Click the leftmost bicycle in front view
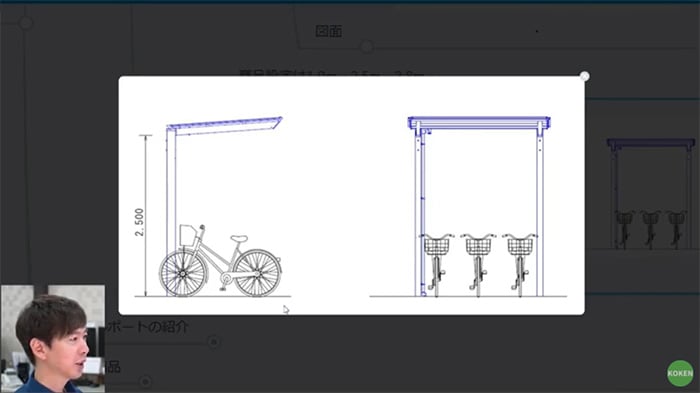700x393 pixels. click(x=436, y=264)
